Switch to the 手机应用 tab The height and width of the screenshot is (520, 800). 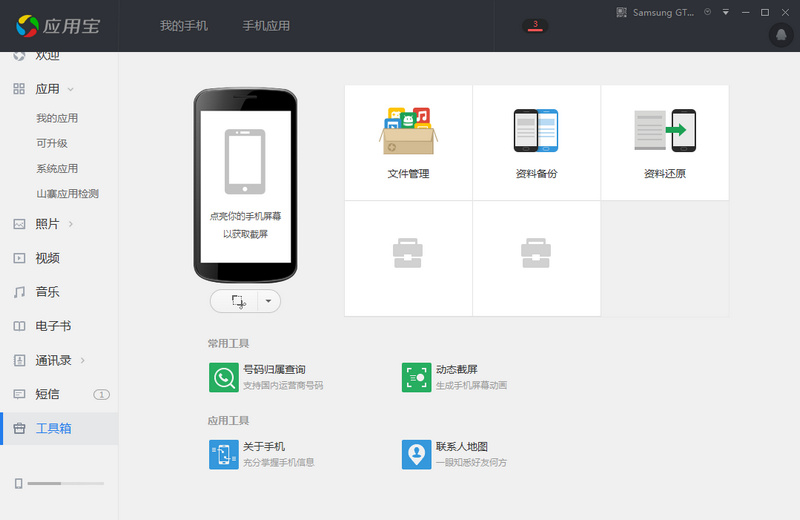pos(266,26)
